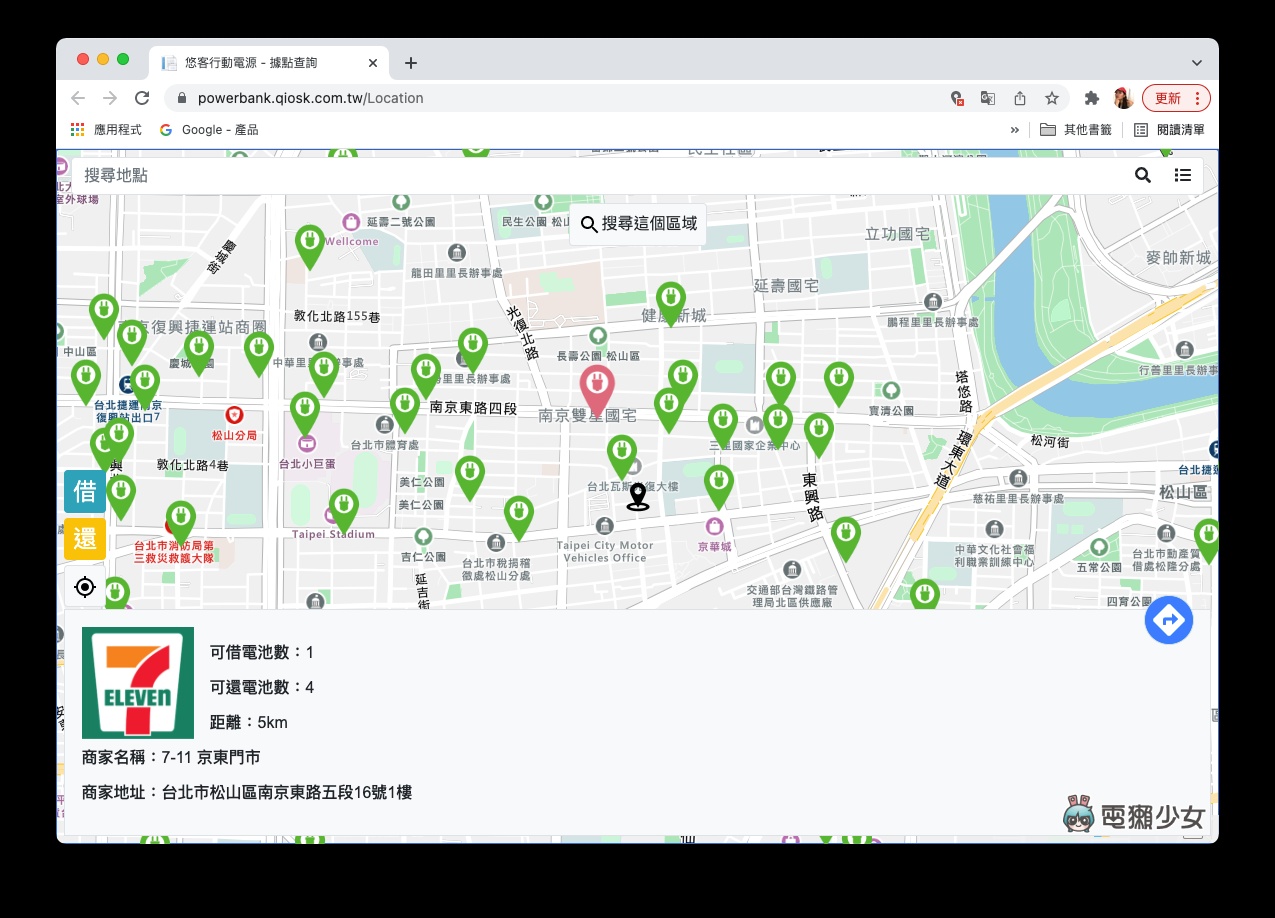
Task: Open Google Translate icon in address bar
Action: coord(987,98)
